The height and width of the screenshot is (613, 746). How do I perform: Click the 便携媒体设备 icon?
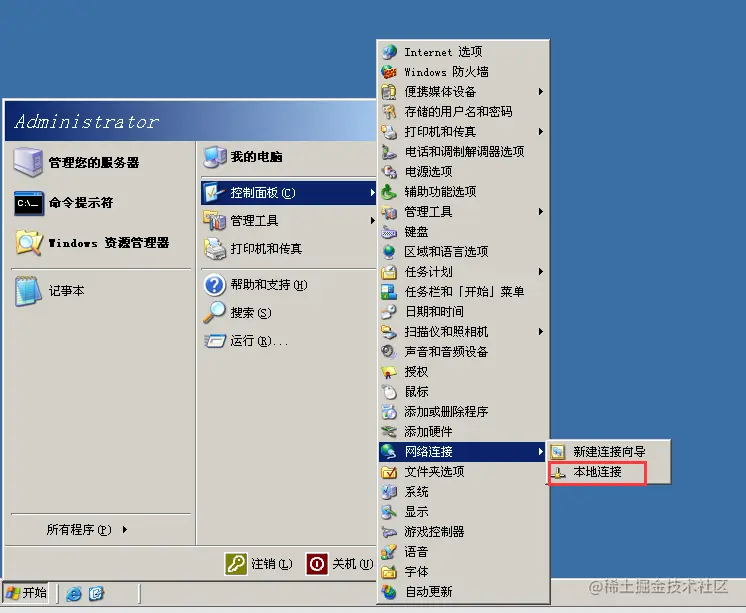pyautogui.click(x=389, y=91)
